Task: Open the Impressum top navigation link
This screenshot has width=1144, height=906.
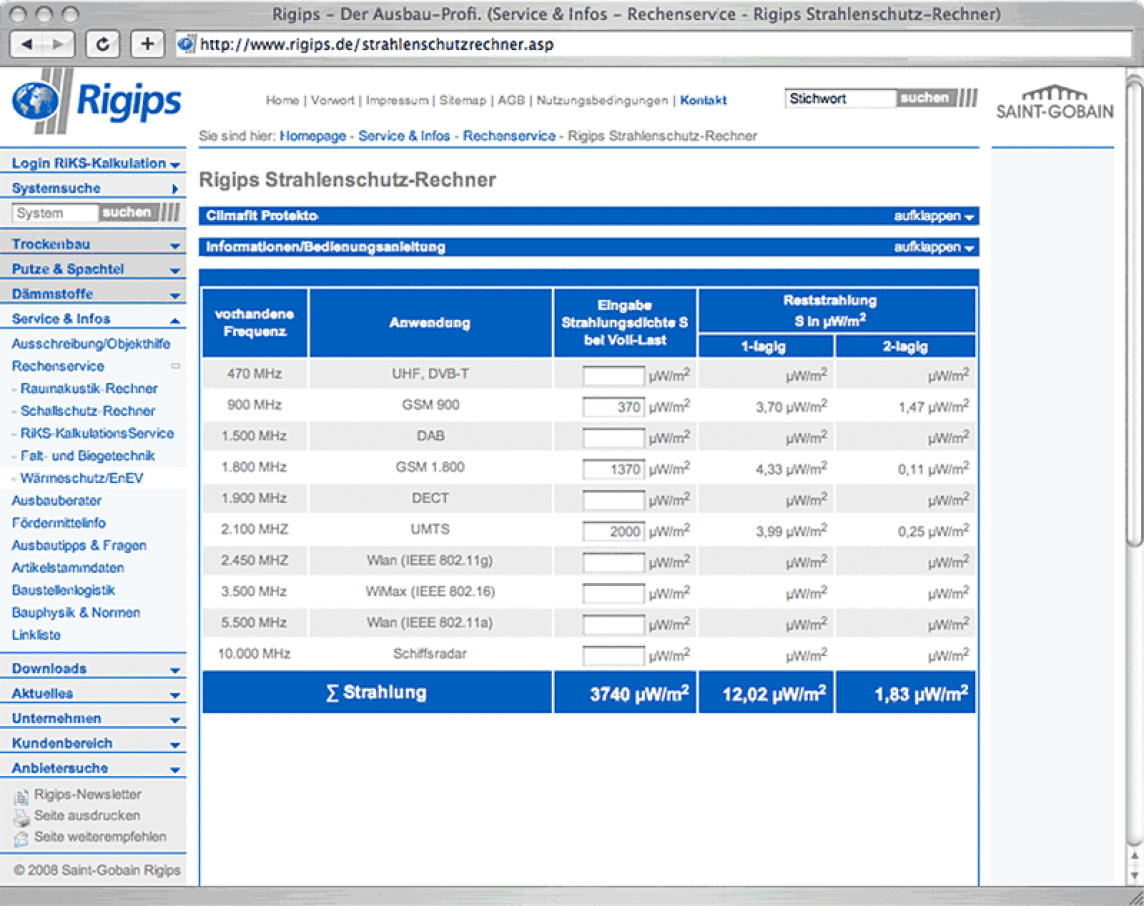Action: [x=397, y=100]
